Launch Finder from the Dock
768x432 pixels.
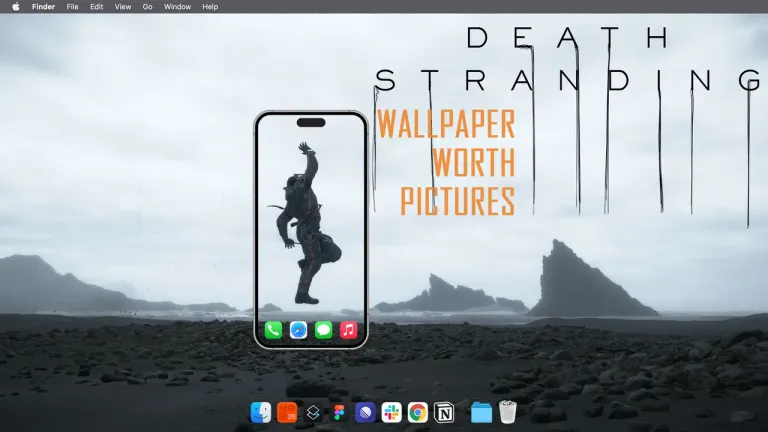261,412
